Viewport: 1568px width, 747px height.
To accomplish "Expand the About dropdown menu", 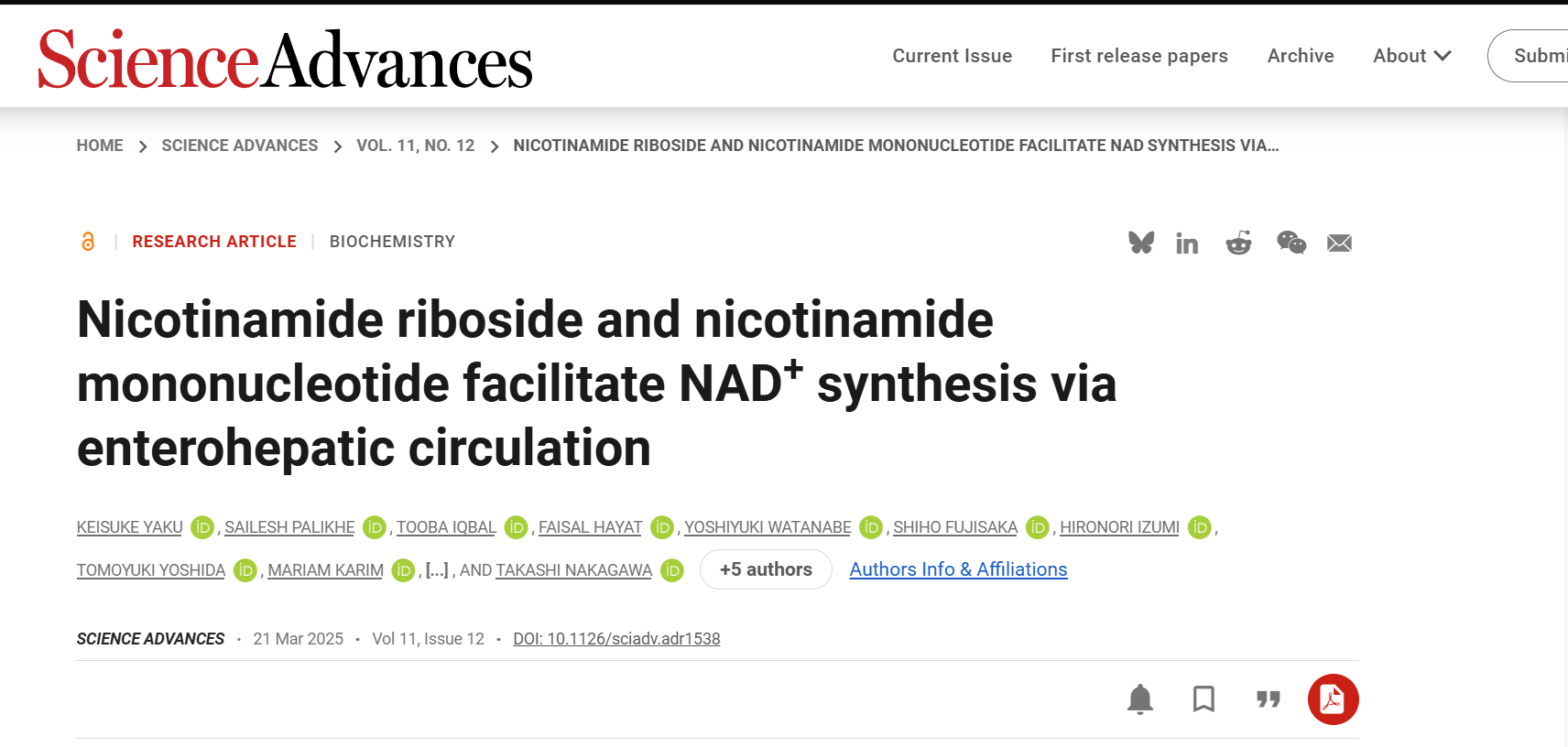I will pos(1411,56).
